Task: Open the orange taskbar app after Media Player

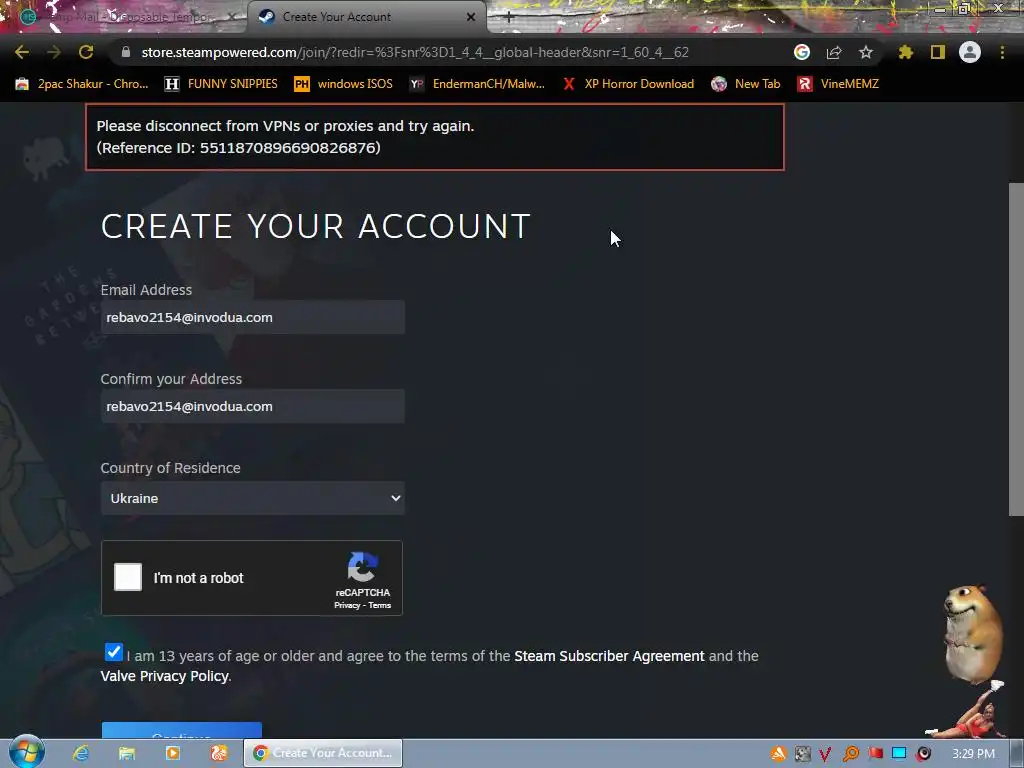Action: pyautogui.click(x=219, y=753)
